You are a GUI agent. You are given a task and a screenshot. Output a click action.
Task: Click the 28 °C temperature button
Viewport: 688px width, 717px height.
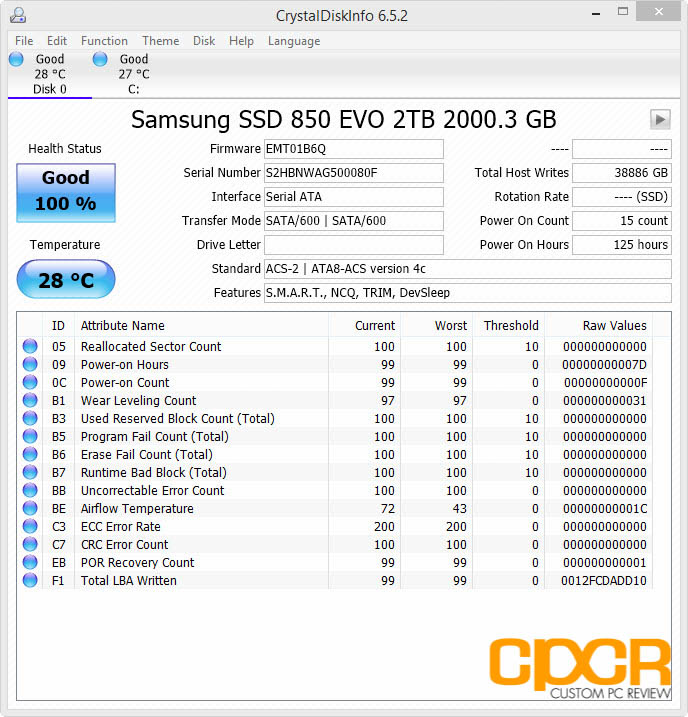(x=66, y=279)
